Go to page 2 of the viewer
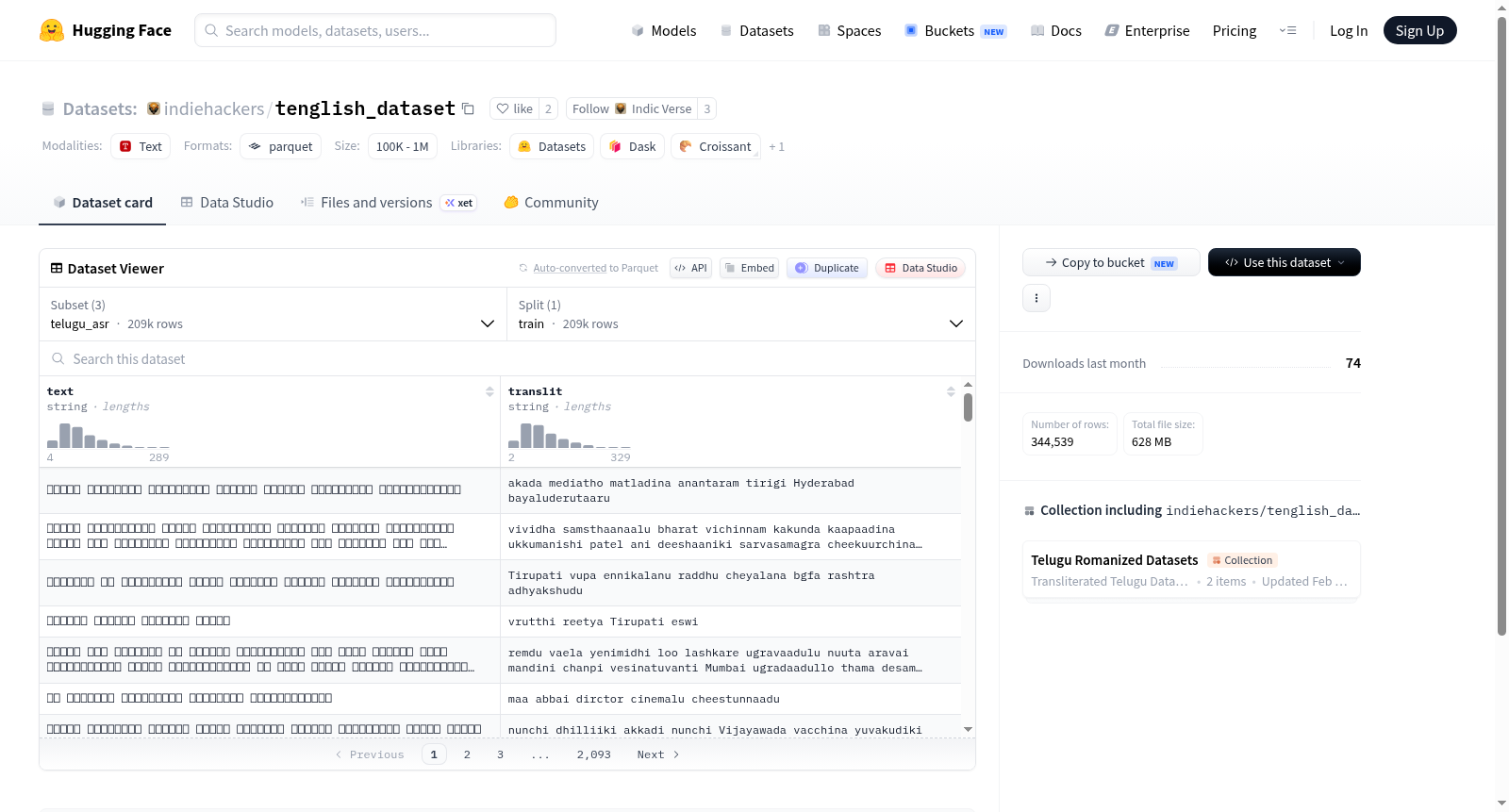 tap(467, 754)
